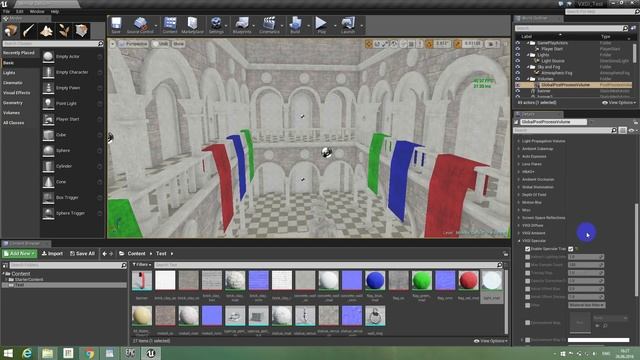Select the Visual Effects placement category

(x=17, y=93)
